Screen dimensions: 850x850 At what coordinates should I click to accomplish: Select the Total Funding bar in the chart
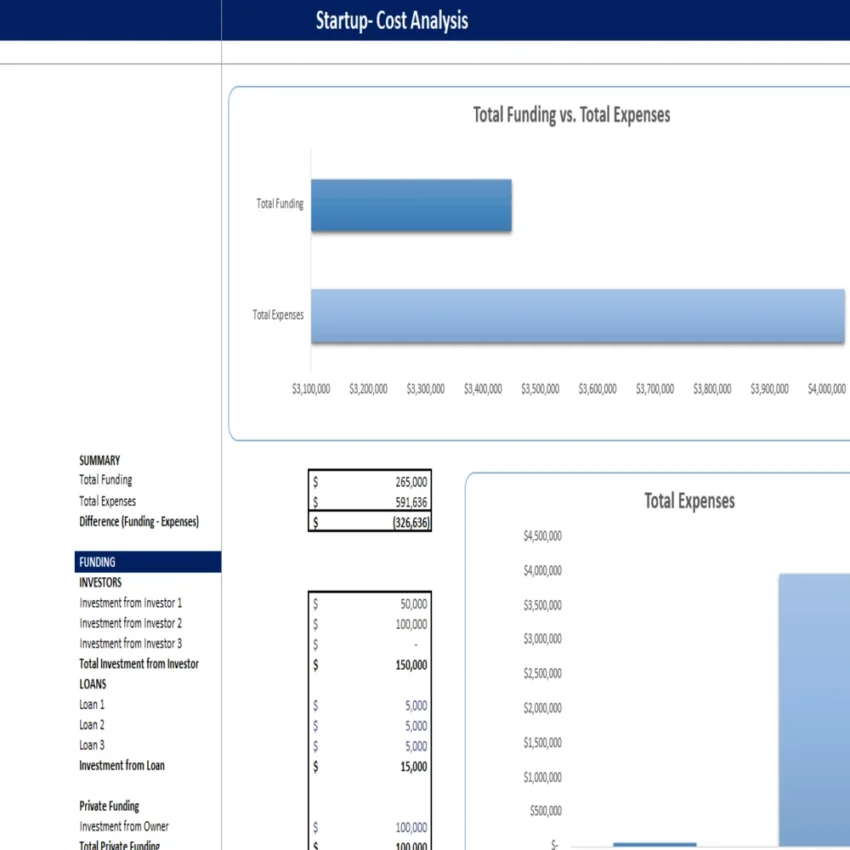pos(410,204)
